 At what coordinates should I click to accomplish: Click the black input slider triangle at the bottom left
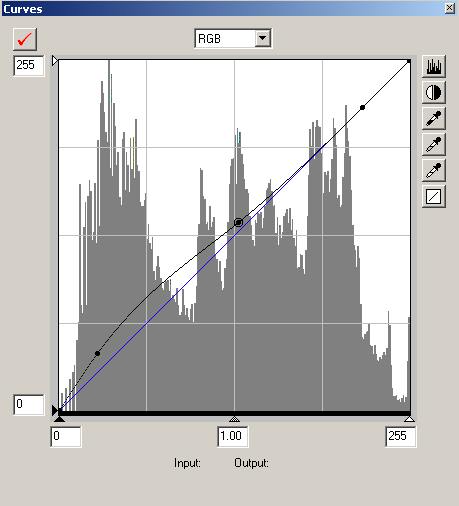(x=59, y=419)
